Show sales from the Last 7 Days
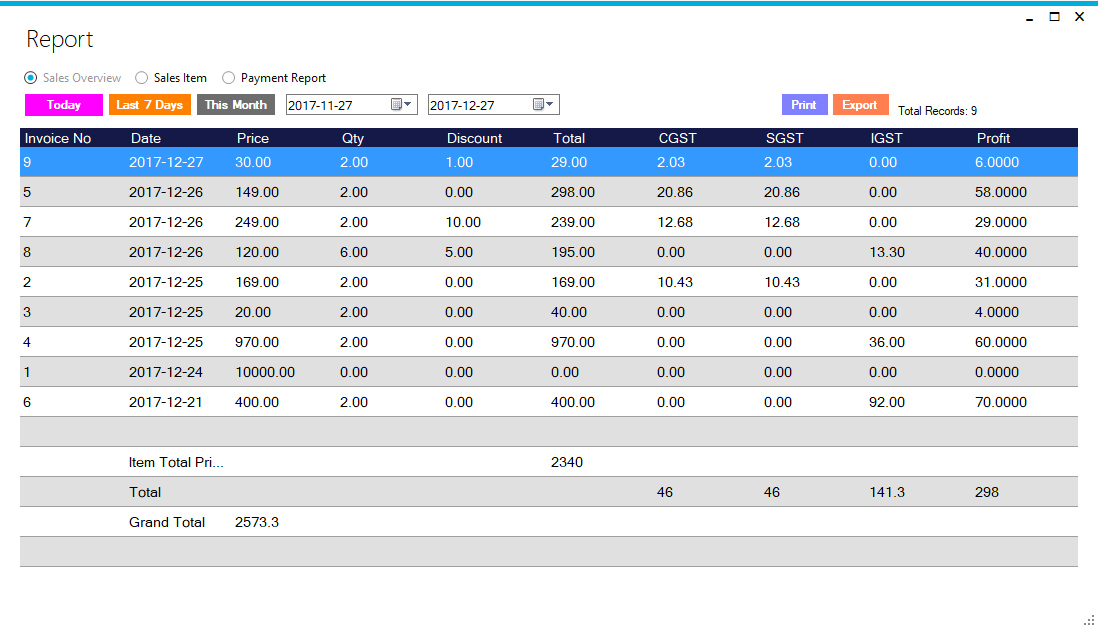 [x=149, y=105]
